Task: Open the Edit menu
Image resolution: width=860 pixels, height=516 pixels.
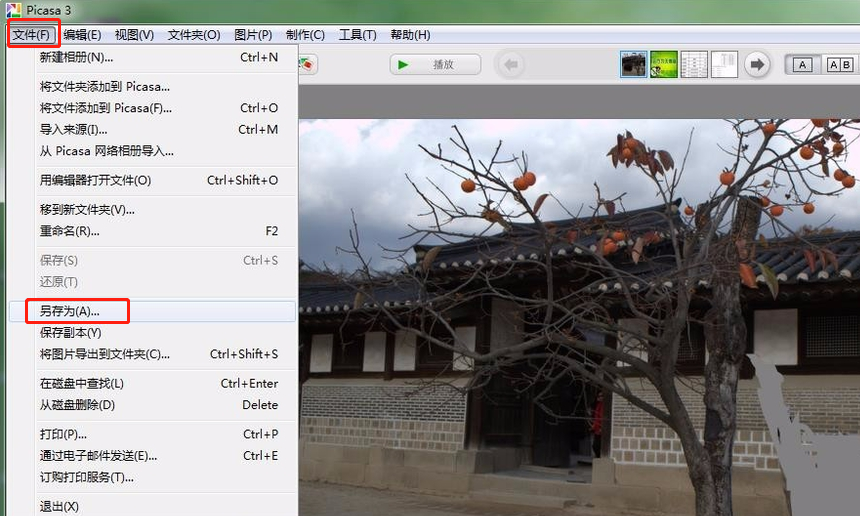Action: click(x=82, y=35)
